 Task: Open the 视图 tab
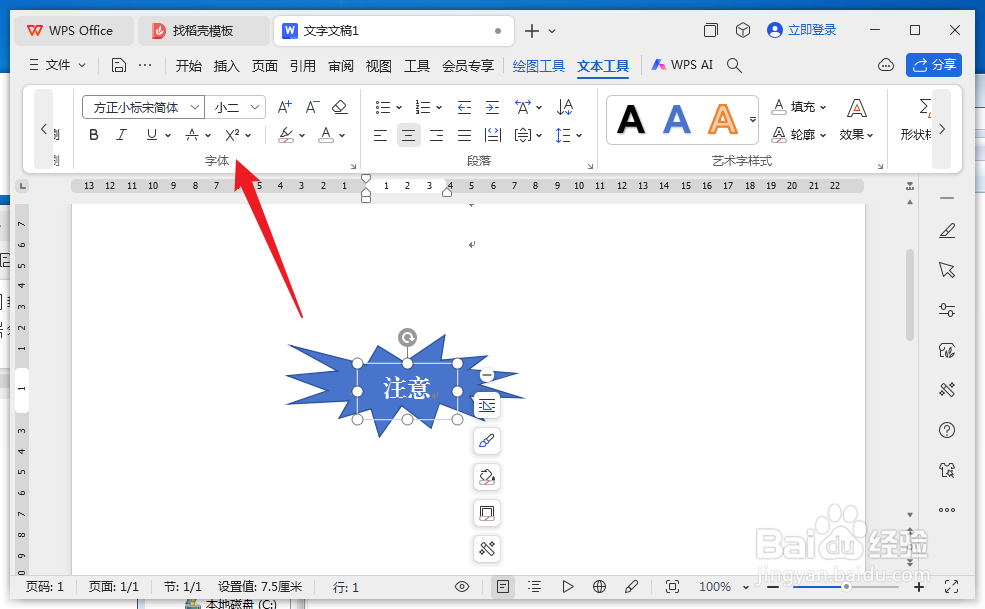(379, 66)
